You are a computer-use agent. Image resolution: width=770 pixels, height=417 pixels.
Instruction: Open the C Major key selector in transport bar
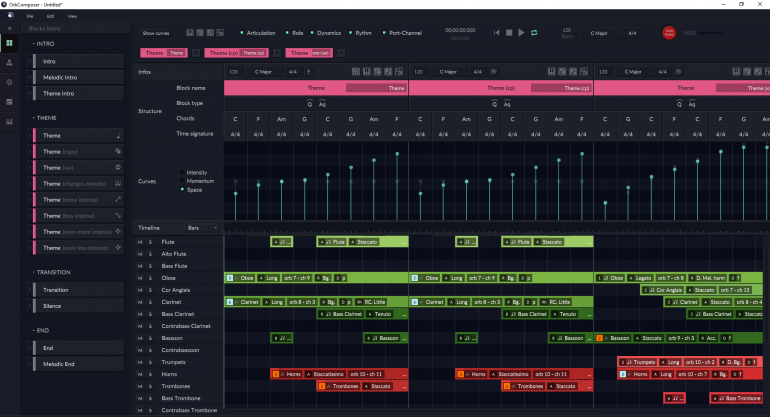tap(599, 33)
